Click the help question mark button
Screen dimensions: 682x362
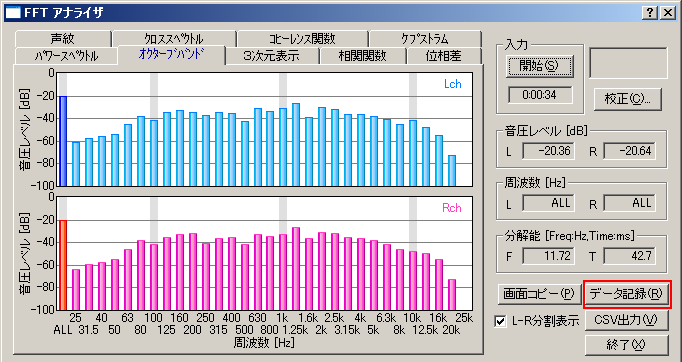[650, 13]
